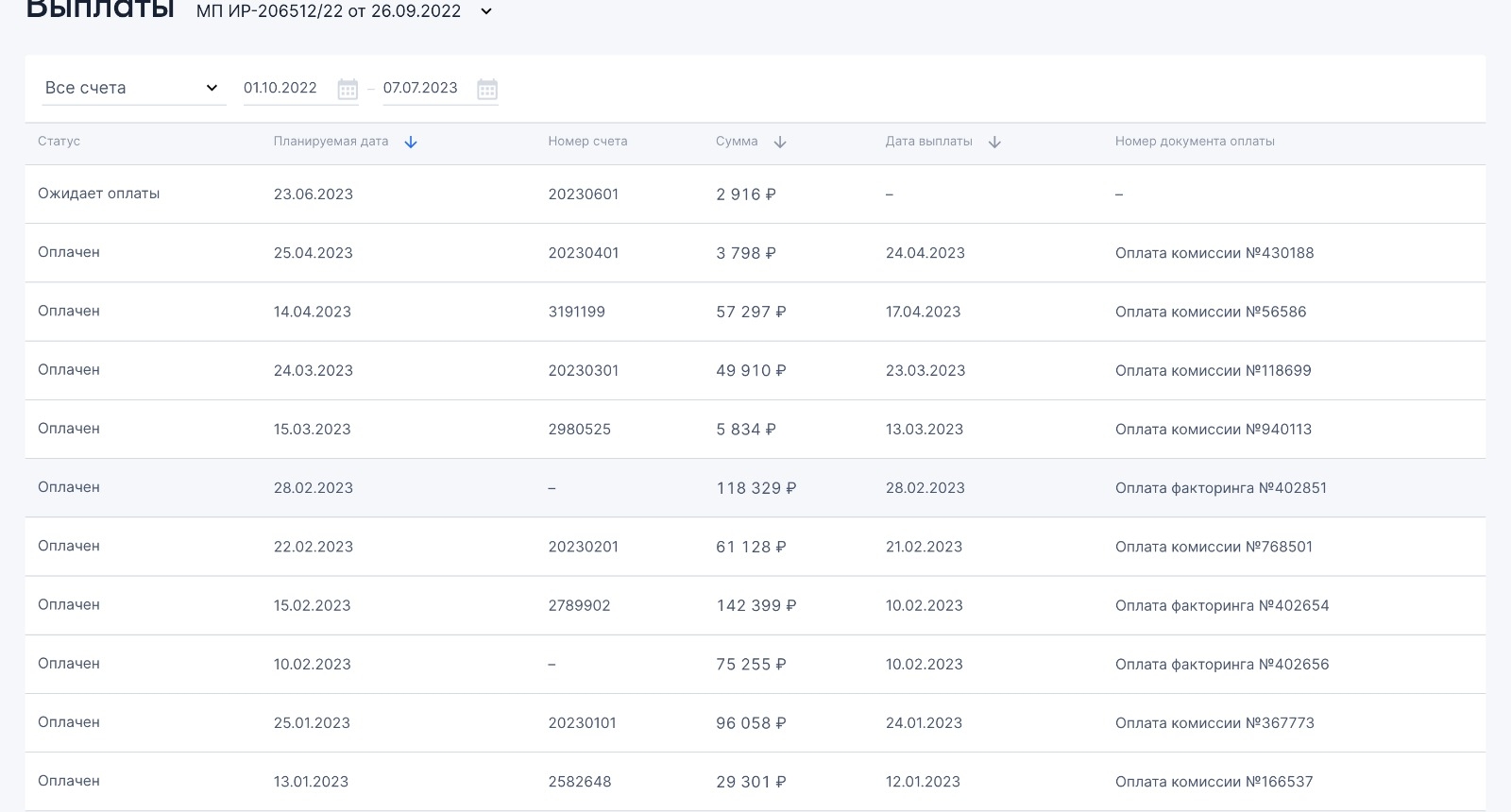1511x812 pixels.
Task: Open the end date calendar picker icon
Action: [x=487, y=90]
